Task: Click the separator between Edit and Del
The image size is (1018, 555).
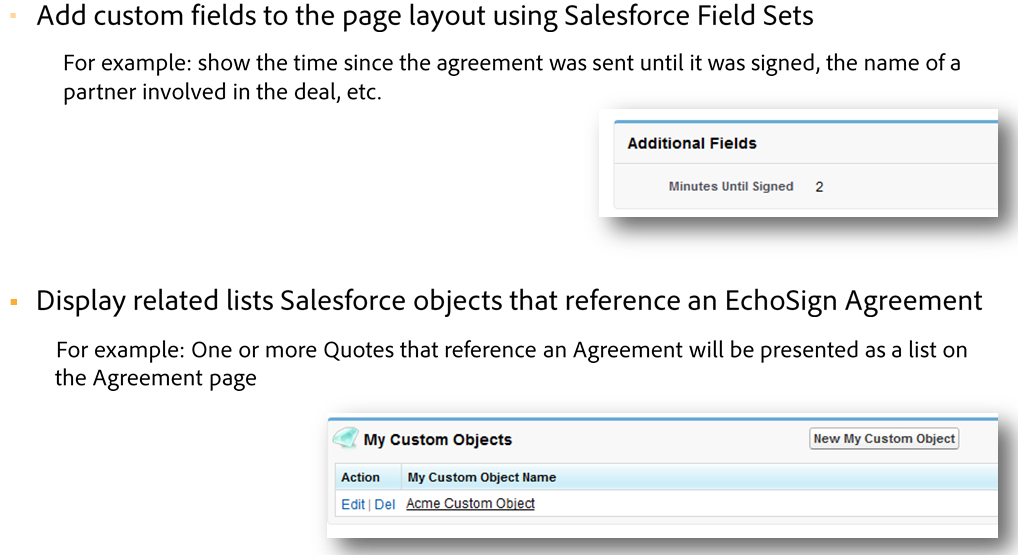Action: tap(370, 504)
